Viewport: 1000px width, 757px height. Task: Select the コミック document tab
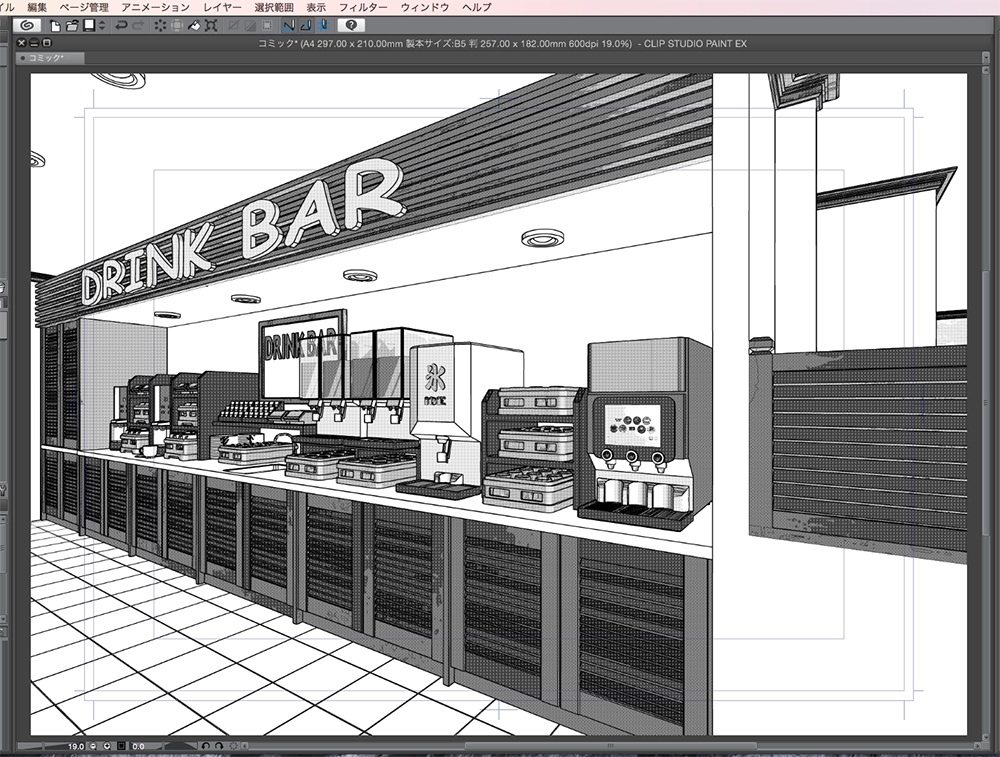(49, 58)
